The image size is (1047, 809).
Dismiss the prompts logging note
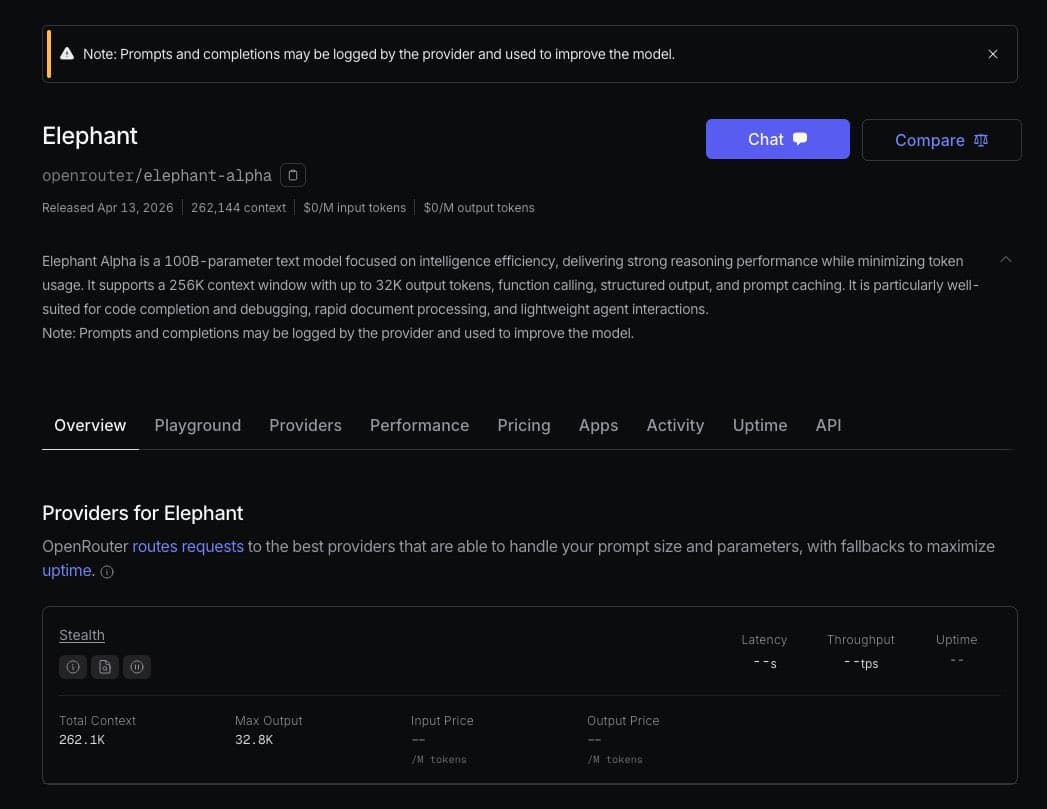point(993,54)
